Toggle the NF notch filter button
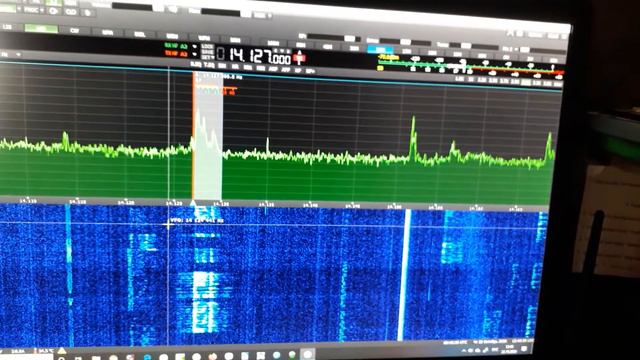Screen dimensions: 640x360 click(x=298, y=71)
